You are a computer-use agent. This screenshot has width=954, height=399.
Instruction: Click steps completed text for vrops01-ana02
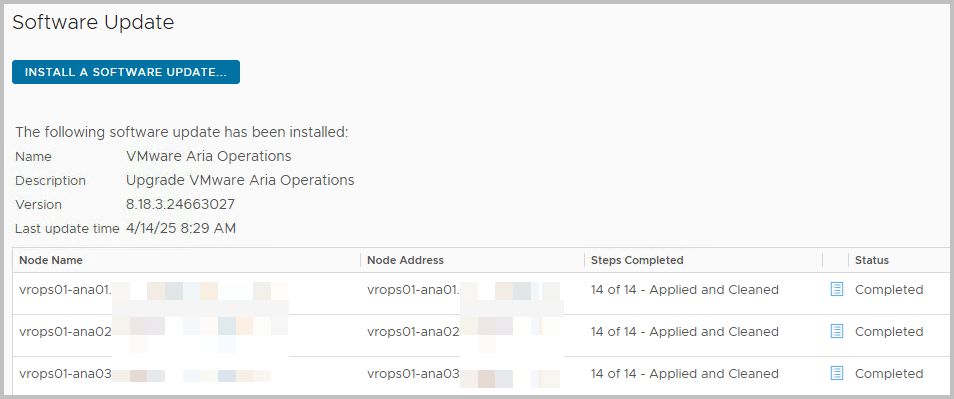pyautogui.click(x=684, y=331)
